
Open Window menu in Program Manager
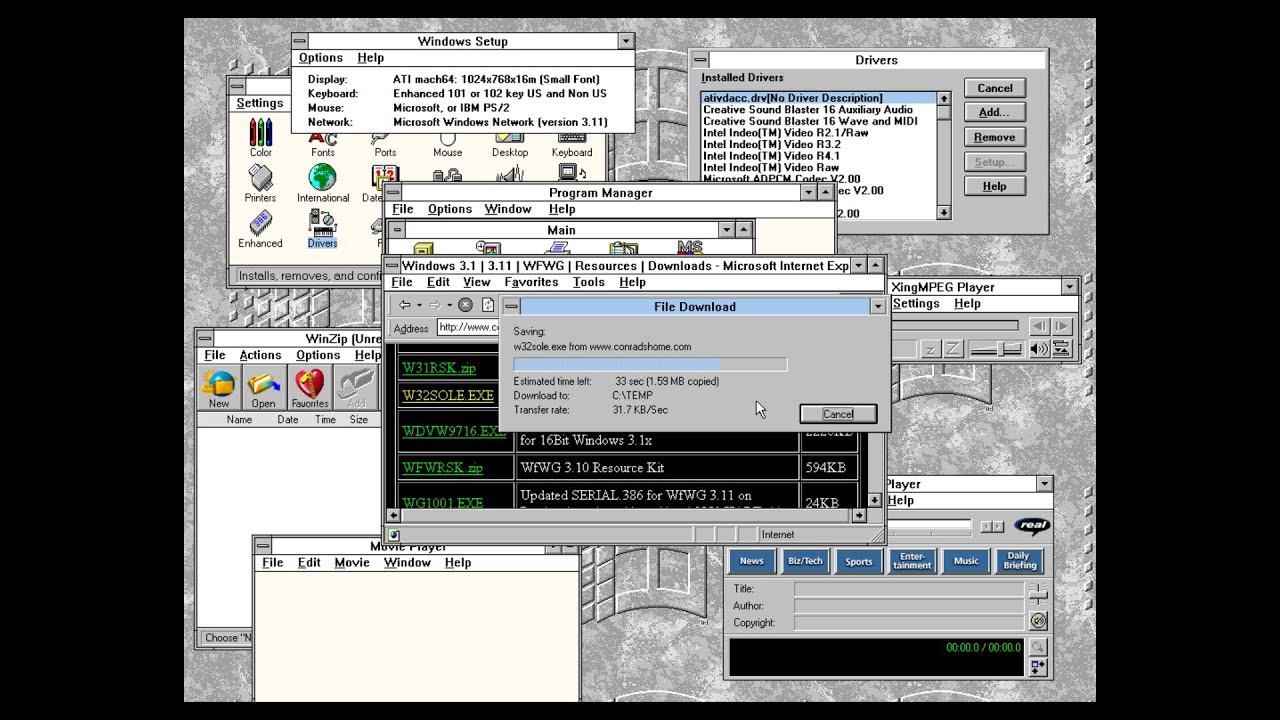point(508,209)
